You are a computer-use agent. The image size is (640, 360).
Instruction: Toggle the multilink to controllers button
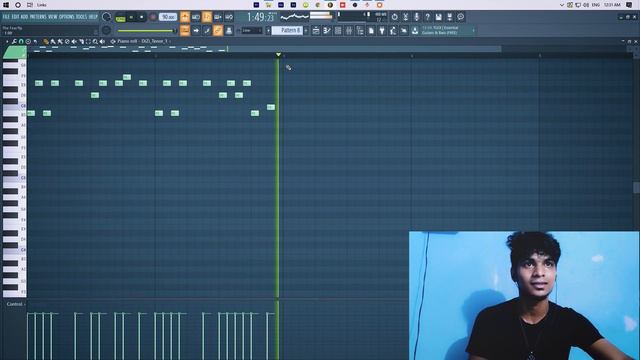pos(218,31)
